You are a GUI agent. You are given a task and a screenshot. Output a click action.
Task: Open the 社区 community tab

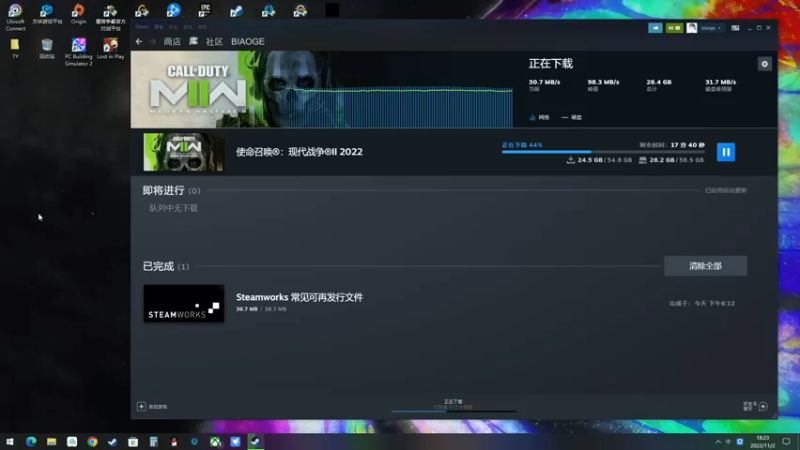[214, 41]
